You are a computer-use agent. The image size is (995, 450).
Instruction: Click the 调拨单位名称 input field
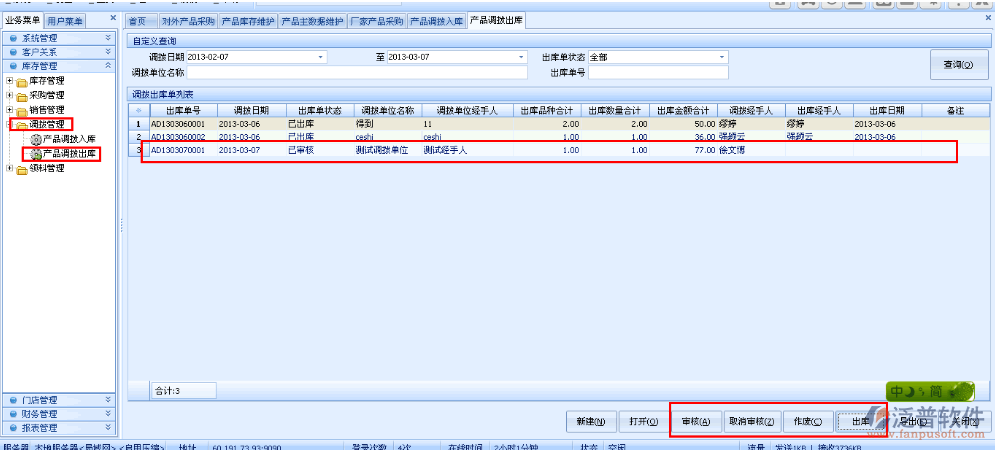click(x=357, y=72)
